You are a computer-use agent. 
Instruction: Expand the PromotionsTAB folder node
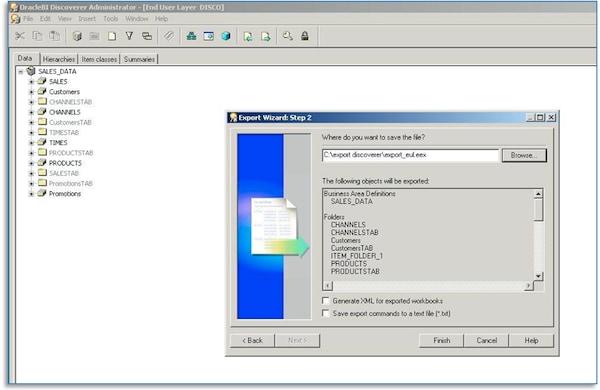click(x=32, y=184)
